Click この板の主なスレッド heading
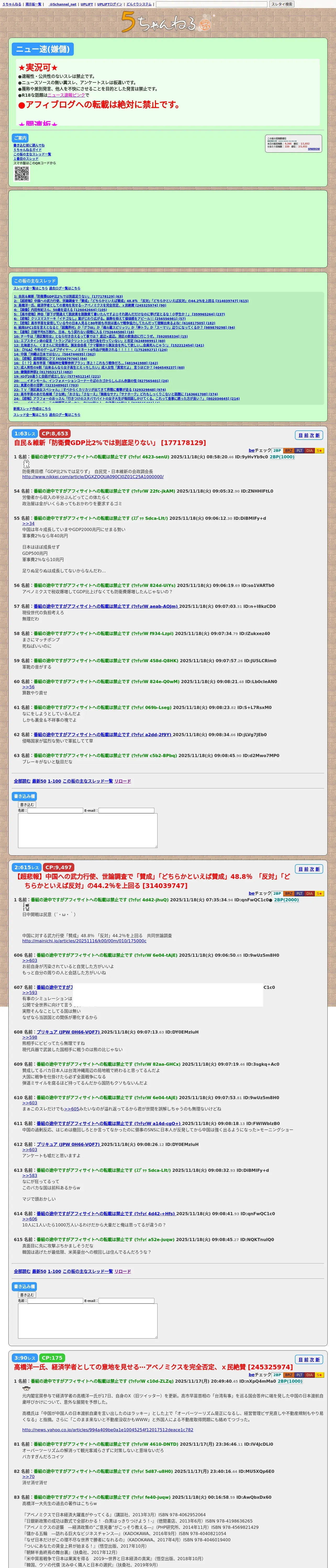This screenshot has width=336, height=1568. (35, 281)
